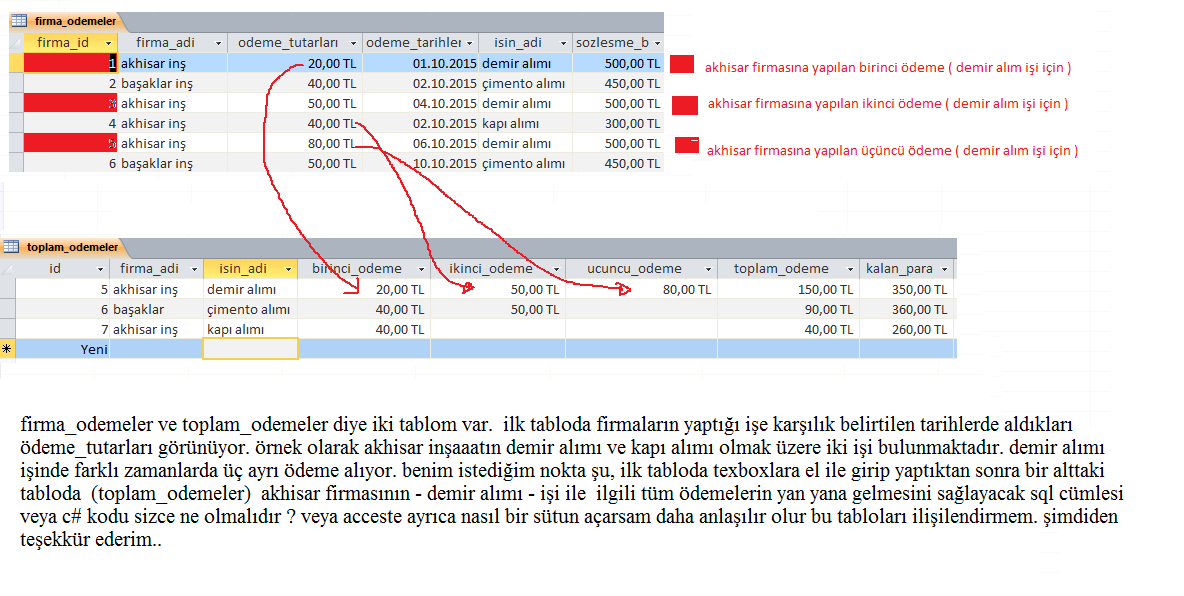Expand the birinci_odeme column dropdown arrow
This screenshot has width=1184, height=596.
pyautogui.click(x=420, y=269)
